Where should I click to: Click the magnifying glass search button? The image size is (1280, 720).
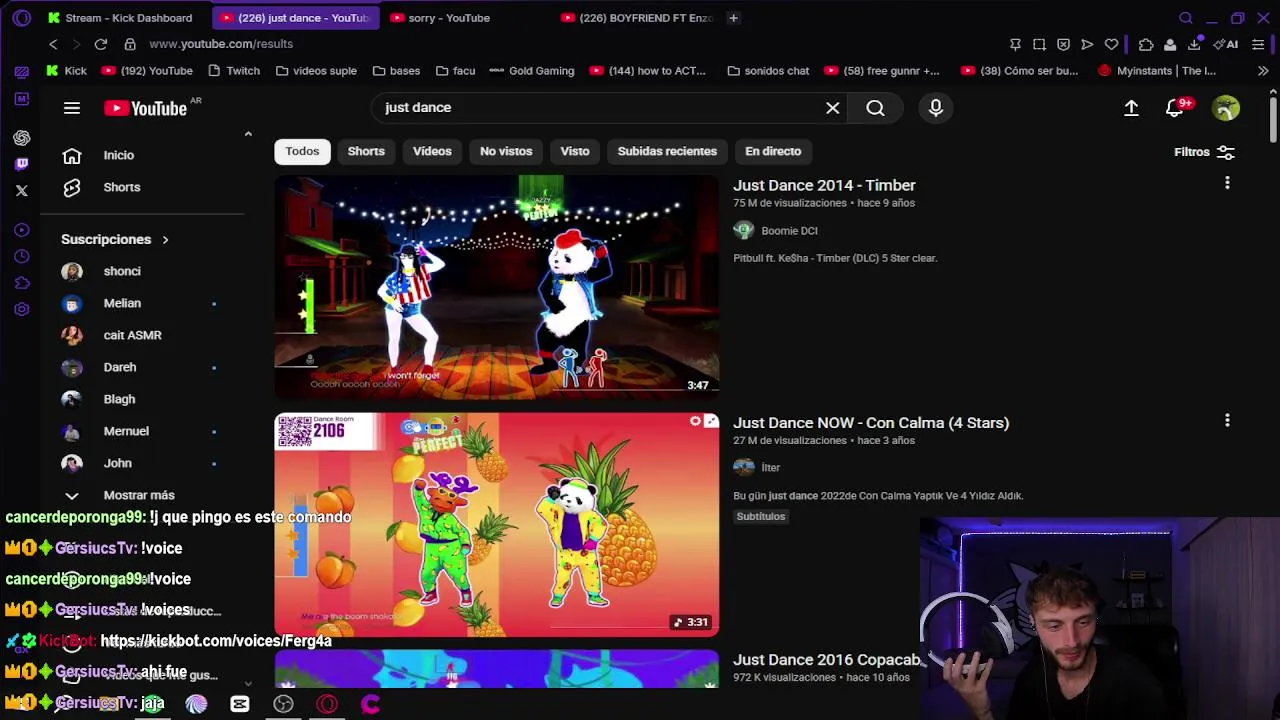pos(875,108)
